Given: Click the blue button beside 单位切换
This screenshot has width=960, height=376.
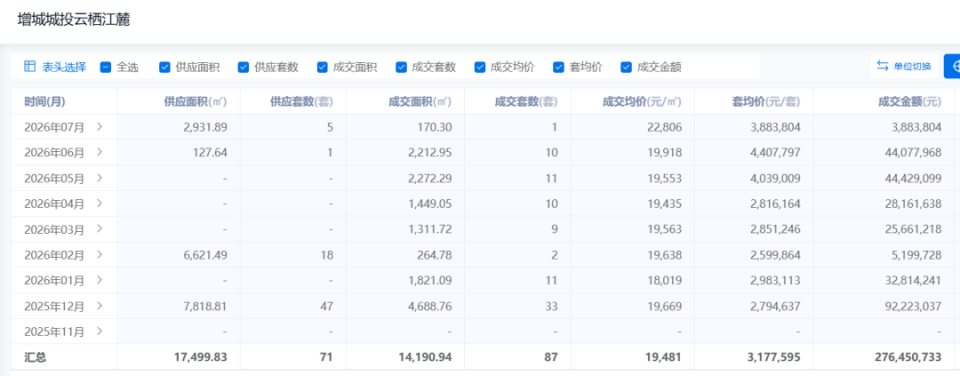Looking at the screenshot, I should [952, 66].
